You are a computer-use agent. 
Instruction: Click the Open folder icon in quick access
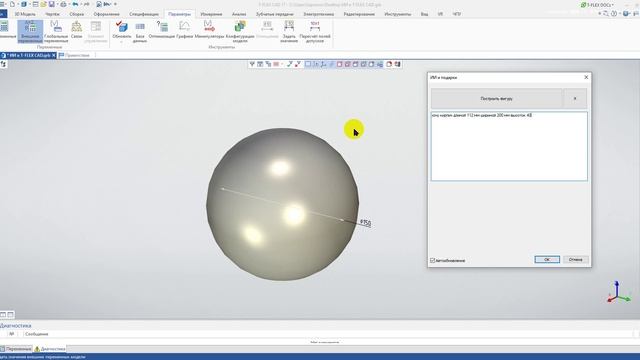tap(43, 4)
